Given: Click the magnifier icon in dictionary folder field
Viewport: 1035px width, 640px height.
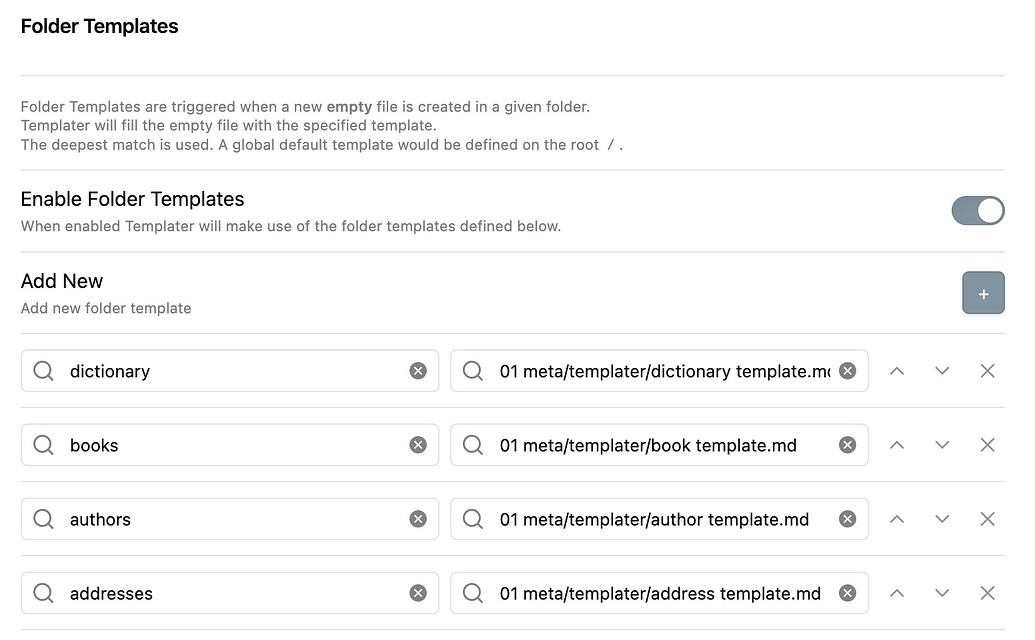Looking at the screenshot, I should pos(43,370).
